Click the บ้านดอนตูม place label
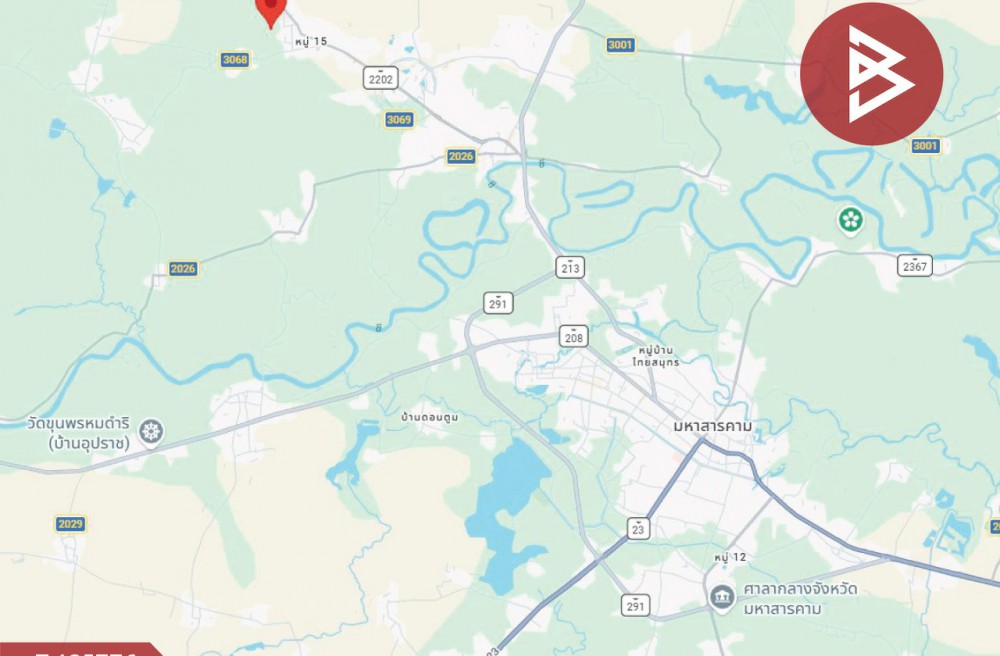The width and height of the screenshot is (1000, 656). click(430, 418)
